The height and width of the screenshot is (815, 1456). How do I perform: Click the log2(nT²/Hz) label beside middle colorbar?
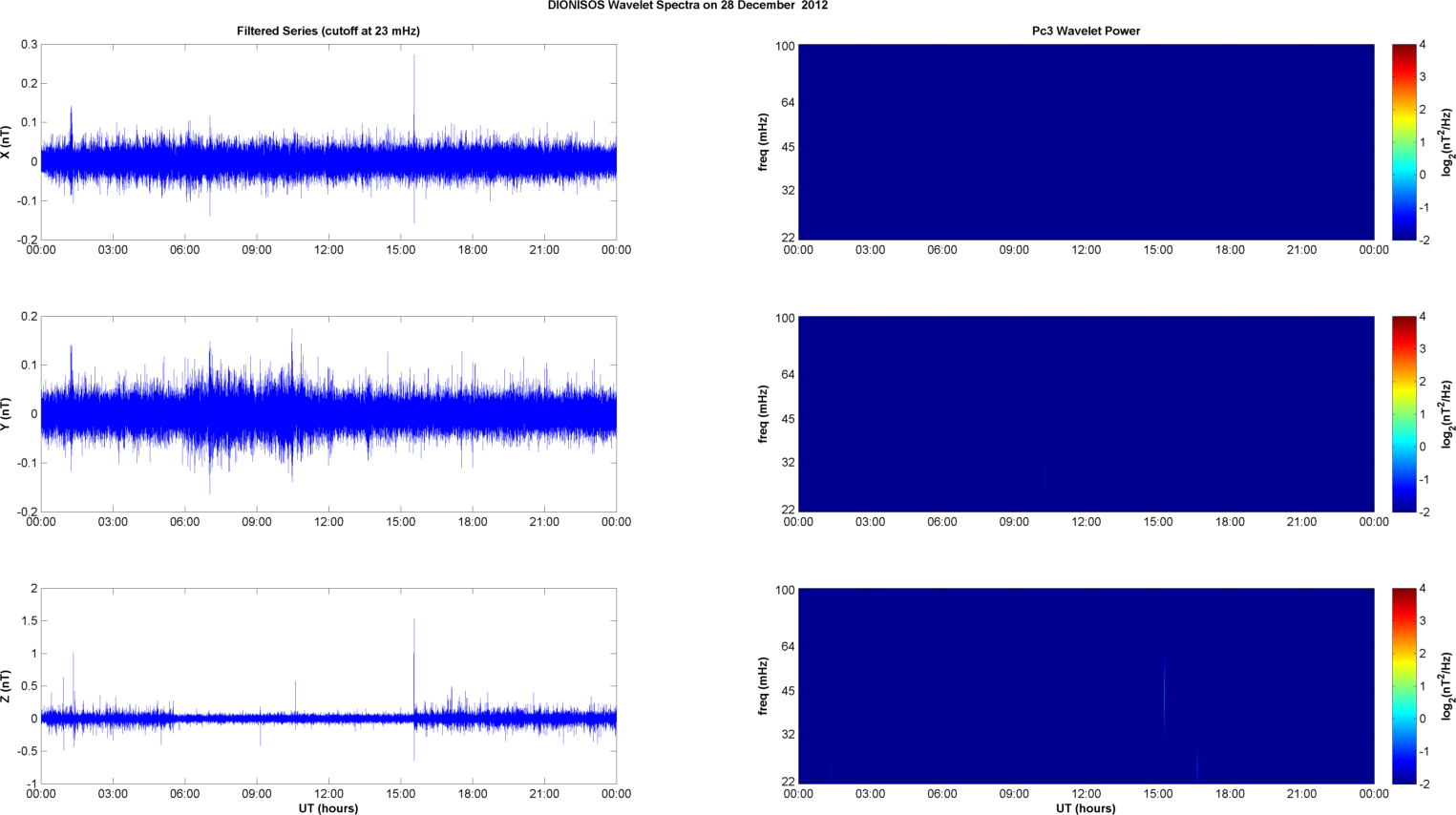coord(1446,414)
